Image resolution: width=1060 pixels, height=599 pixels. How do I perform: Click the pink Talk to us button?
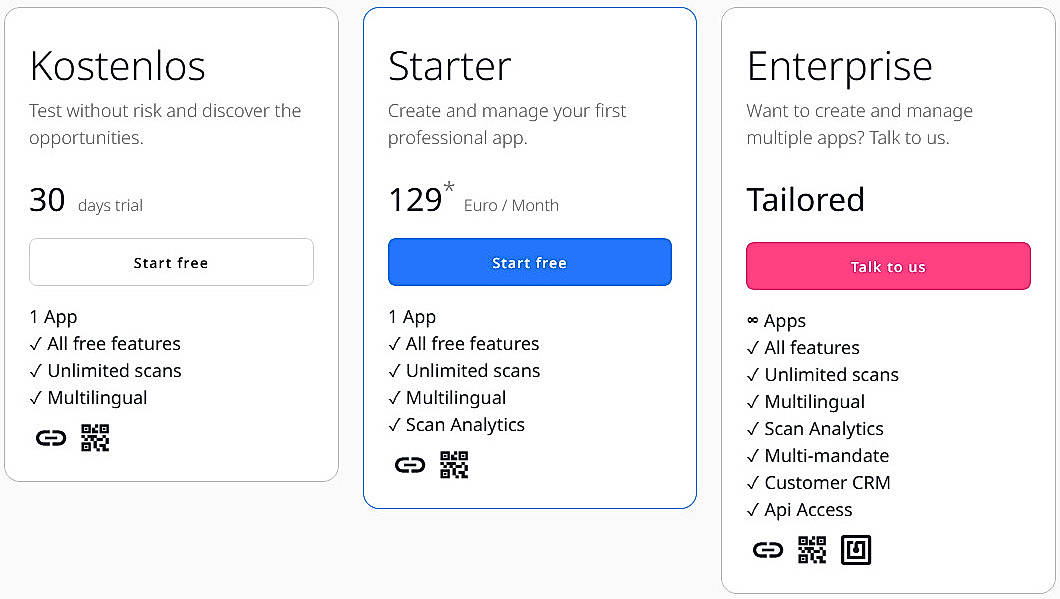pos(887,266)
